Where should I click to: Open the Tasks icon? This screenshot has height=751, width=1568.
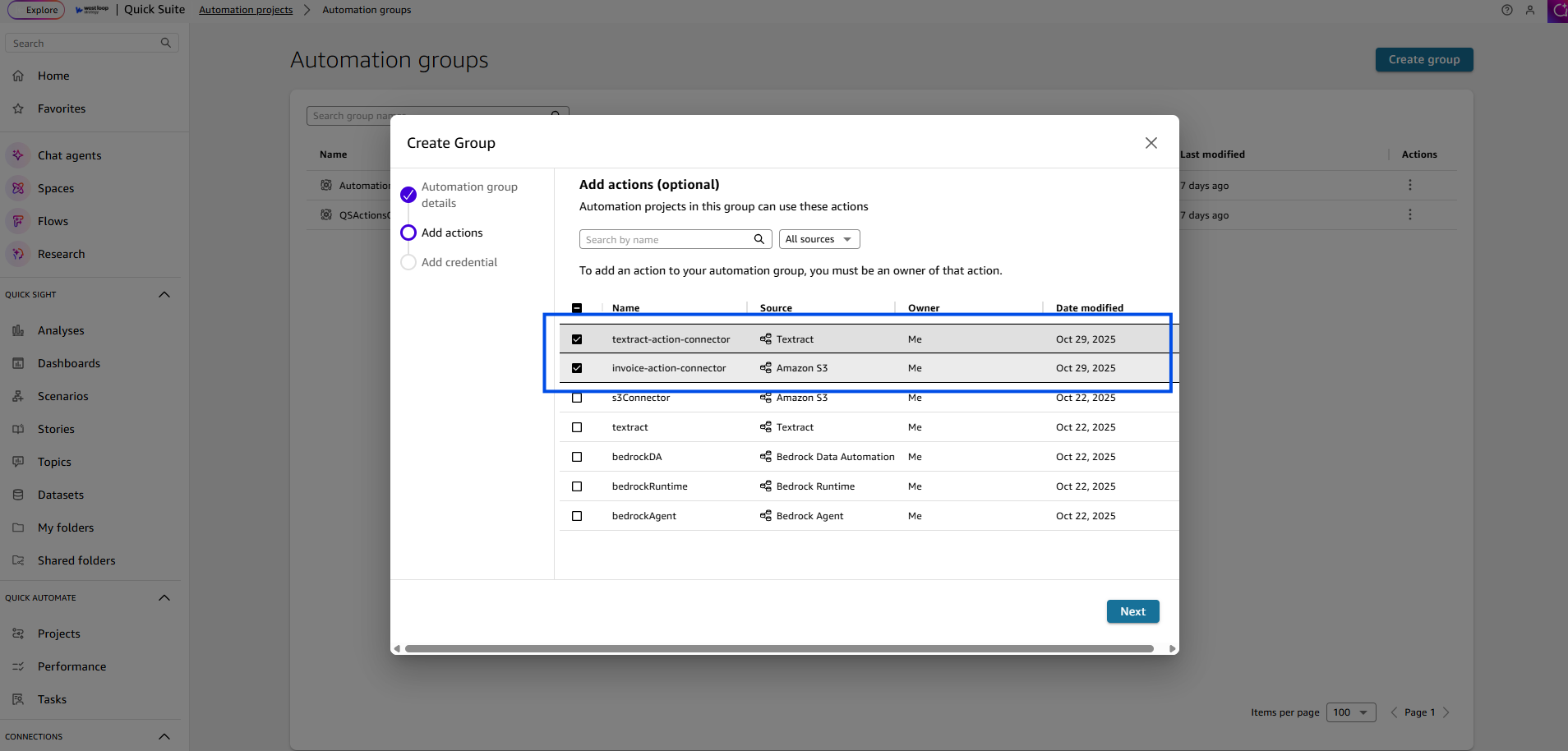pyautogui.click(x=18, y=699)
